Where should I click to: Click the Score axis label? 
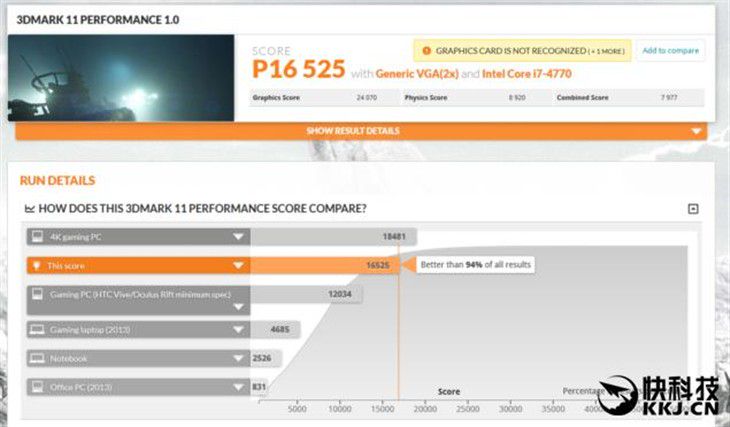click(449, 392)
